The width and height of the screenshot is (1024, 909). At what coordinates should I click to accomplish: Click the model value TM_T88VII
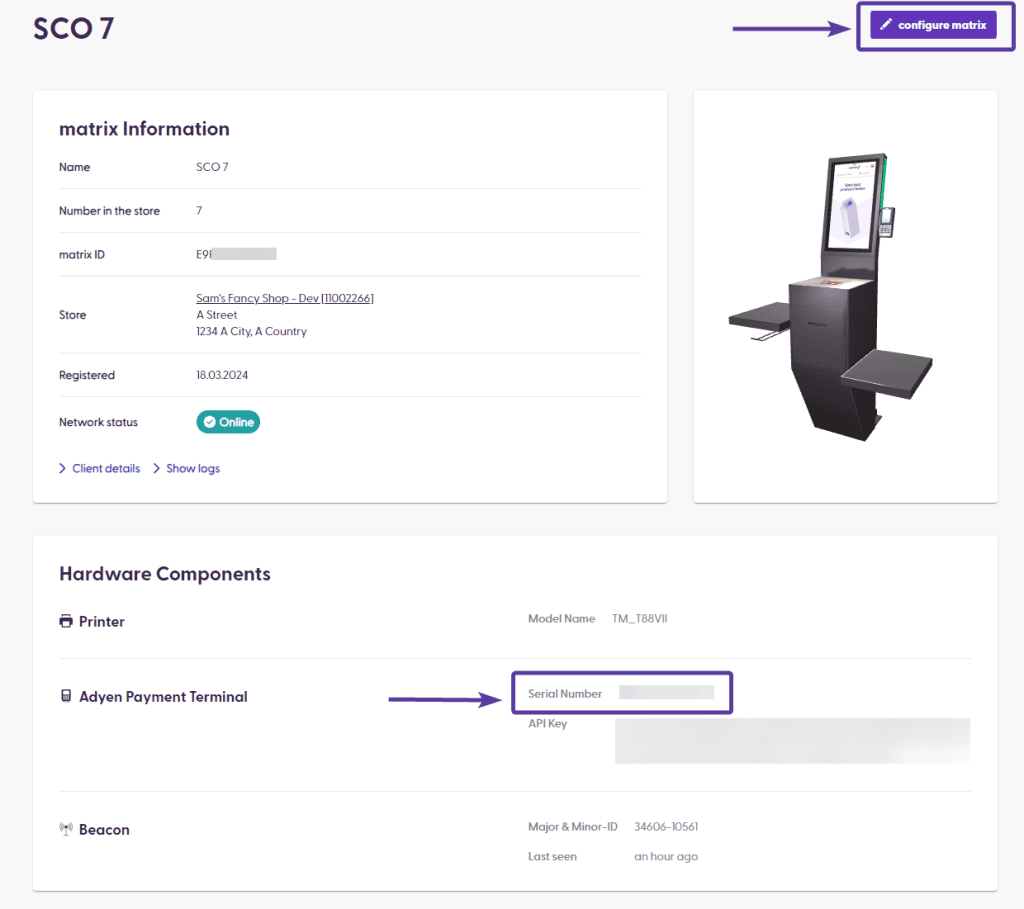tap(639, 618)
